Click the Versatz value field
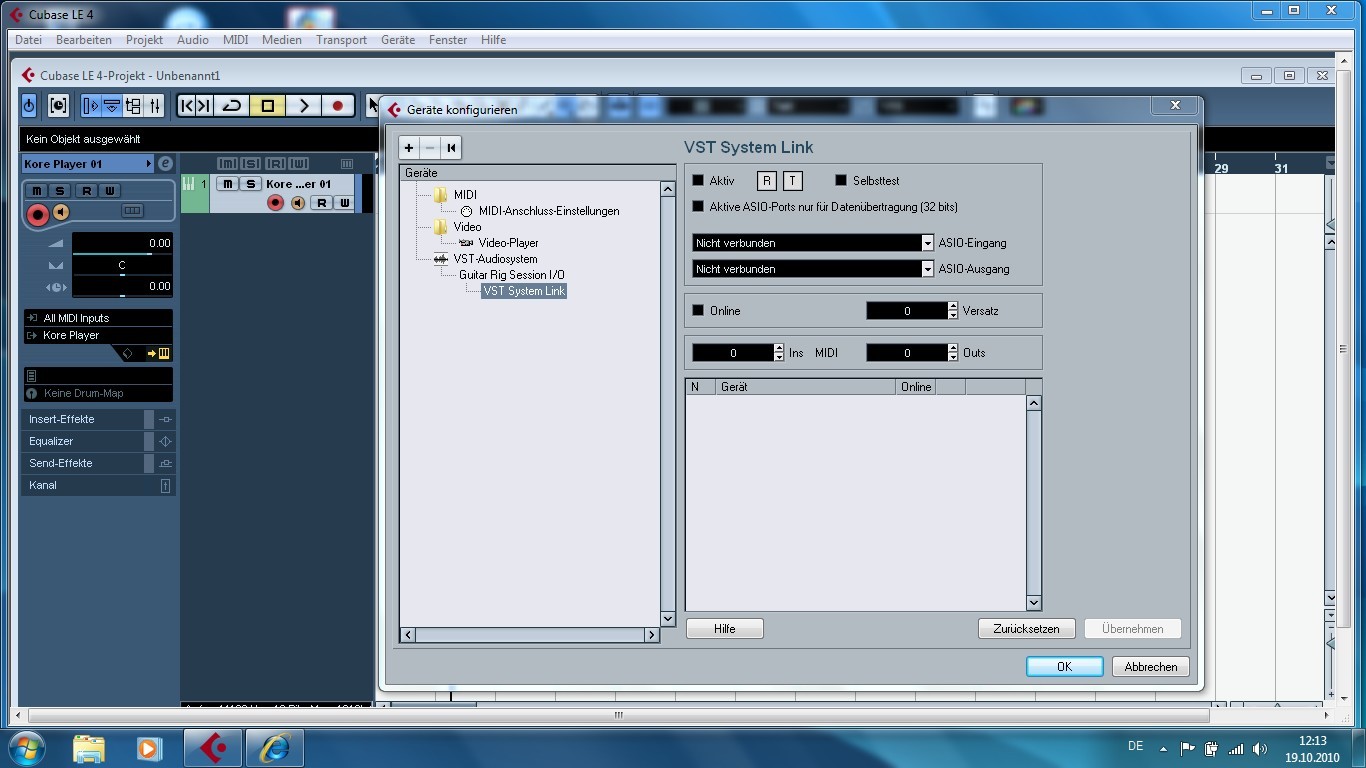1366x768 pixels. click(906, 311)
